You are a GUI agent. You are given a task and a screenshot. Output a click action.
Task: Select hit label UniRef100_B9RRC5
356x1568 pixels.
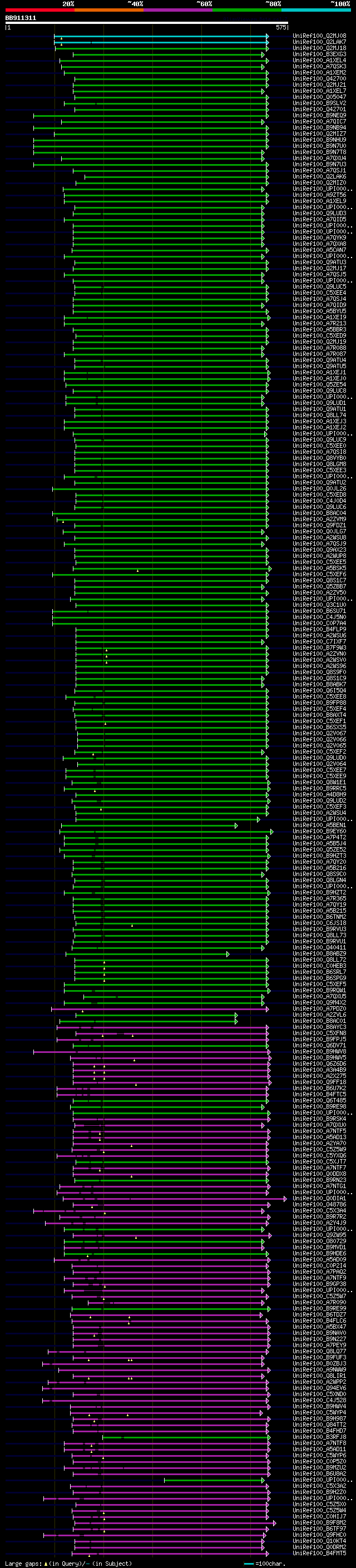click(x=319, y=788)
